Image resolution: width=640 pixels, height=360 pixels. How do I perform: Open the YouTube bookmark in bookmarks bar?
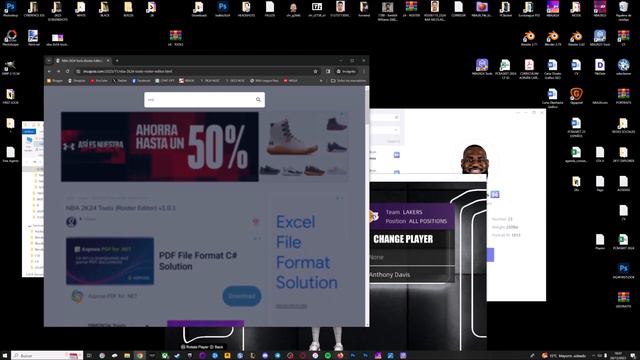[x=99, y=81]
